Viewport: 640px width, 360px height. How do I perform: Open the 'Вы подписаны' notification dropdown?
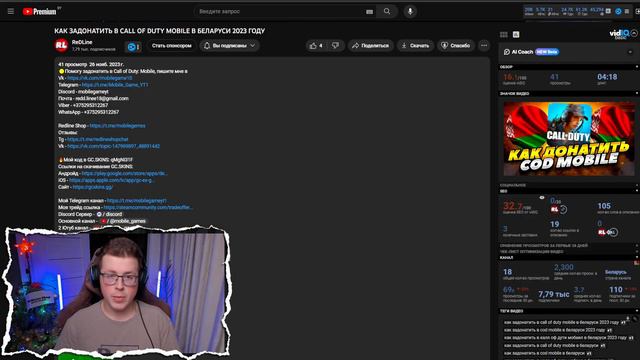coord(229,46)
